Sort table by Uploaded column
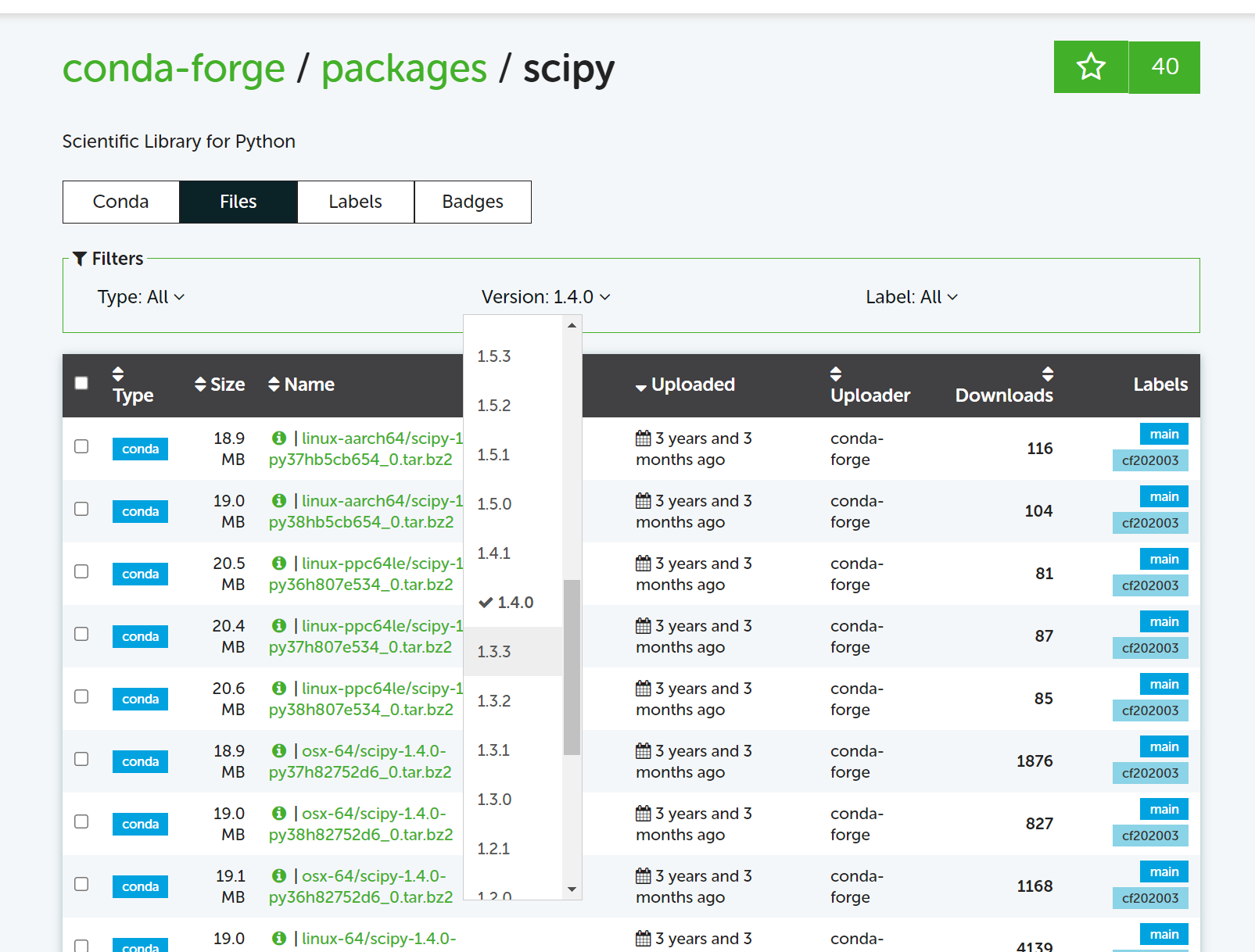 685,385
